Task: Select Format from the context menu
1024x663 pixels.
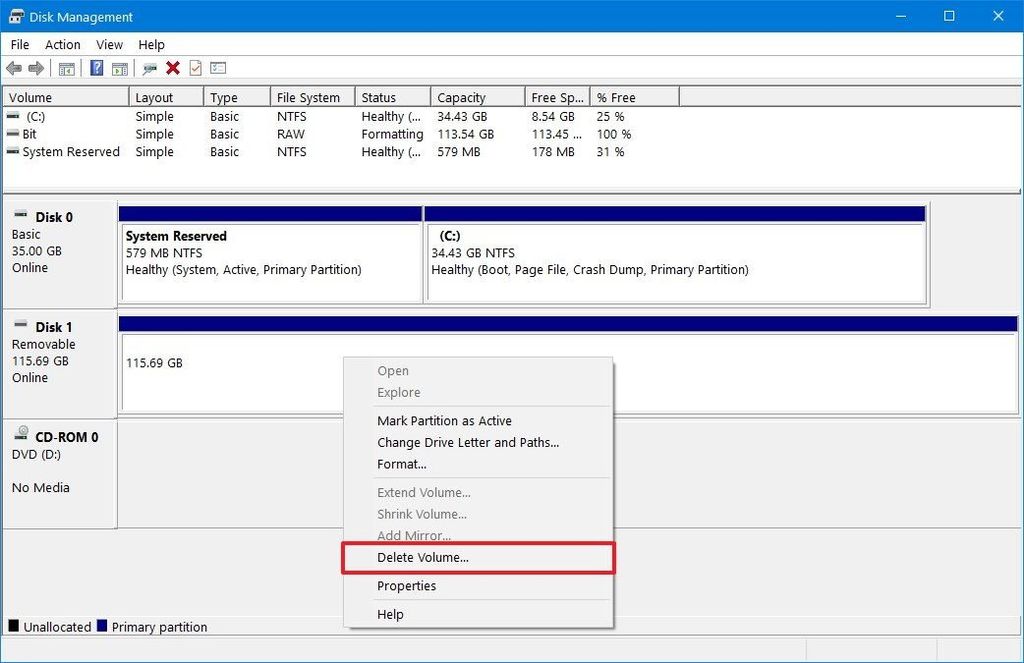Action: [x=402, y=464]
